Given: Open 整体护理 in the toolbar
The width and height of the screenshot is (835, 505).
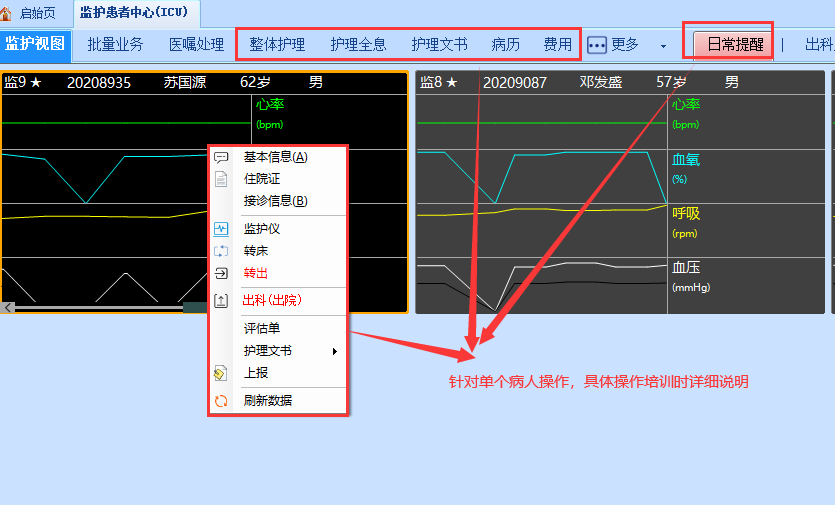Looking at the screenshot, I should (277, 44).
